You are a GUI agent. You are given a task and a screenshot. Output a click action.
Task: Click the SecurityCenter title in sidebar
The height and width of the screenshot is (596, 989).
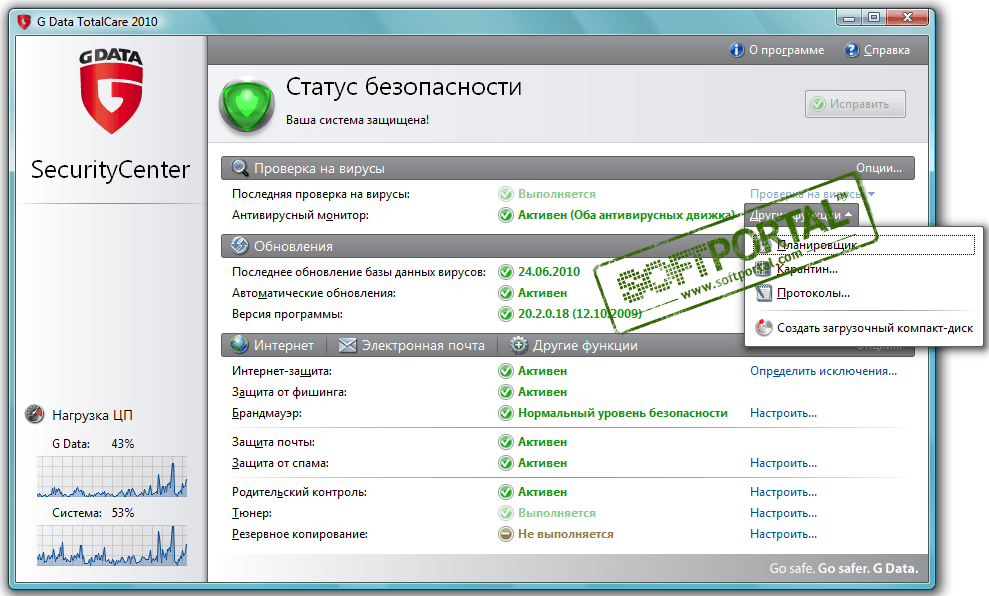[110, 169]
